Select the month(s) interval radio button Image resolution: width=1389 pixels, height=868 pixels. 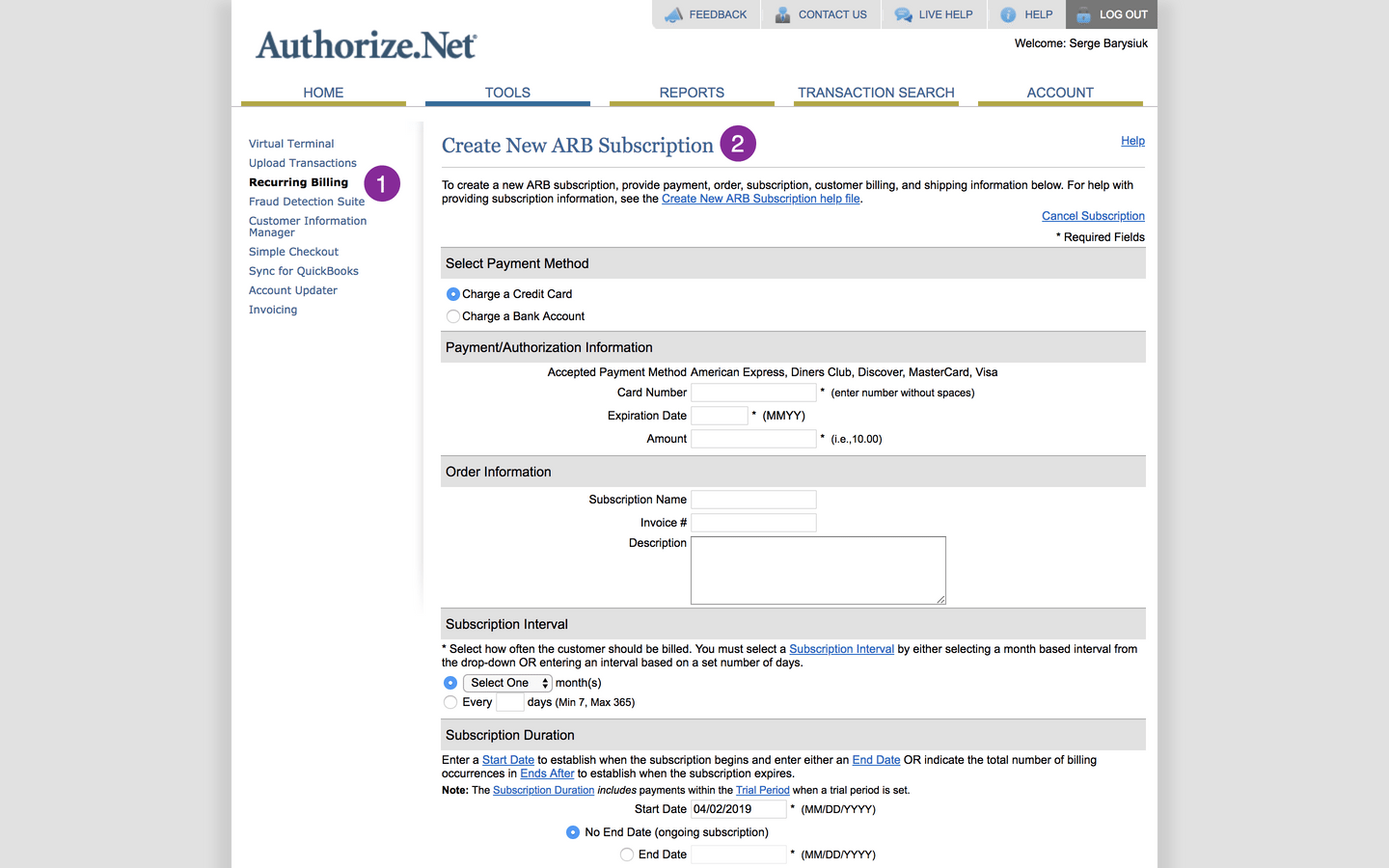(450, 683)
